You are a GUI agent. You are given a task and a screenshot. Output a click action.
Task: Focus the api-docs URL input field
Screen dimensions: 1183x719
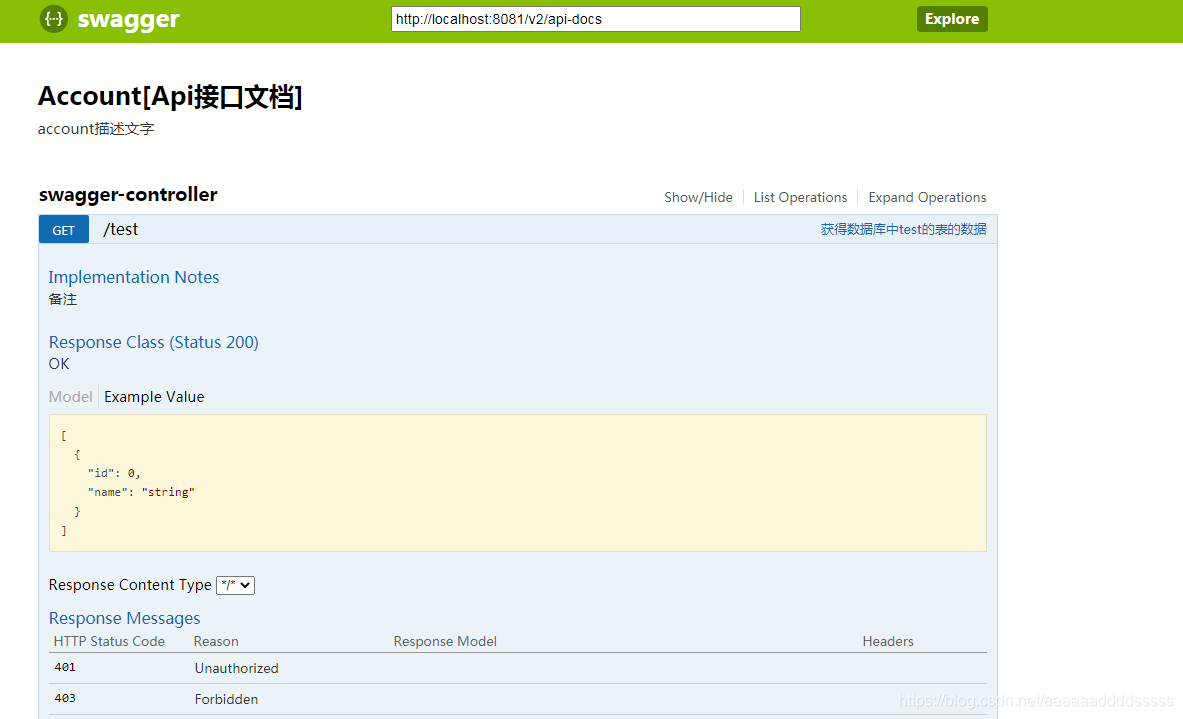[595, 19]
